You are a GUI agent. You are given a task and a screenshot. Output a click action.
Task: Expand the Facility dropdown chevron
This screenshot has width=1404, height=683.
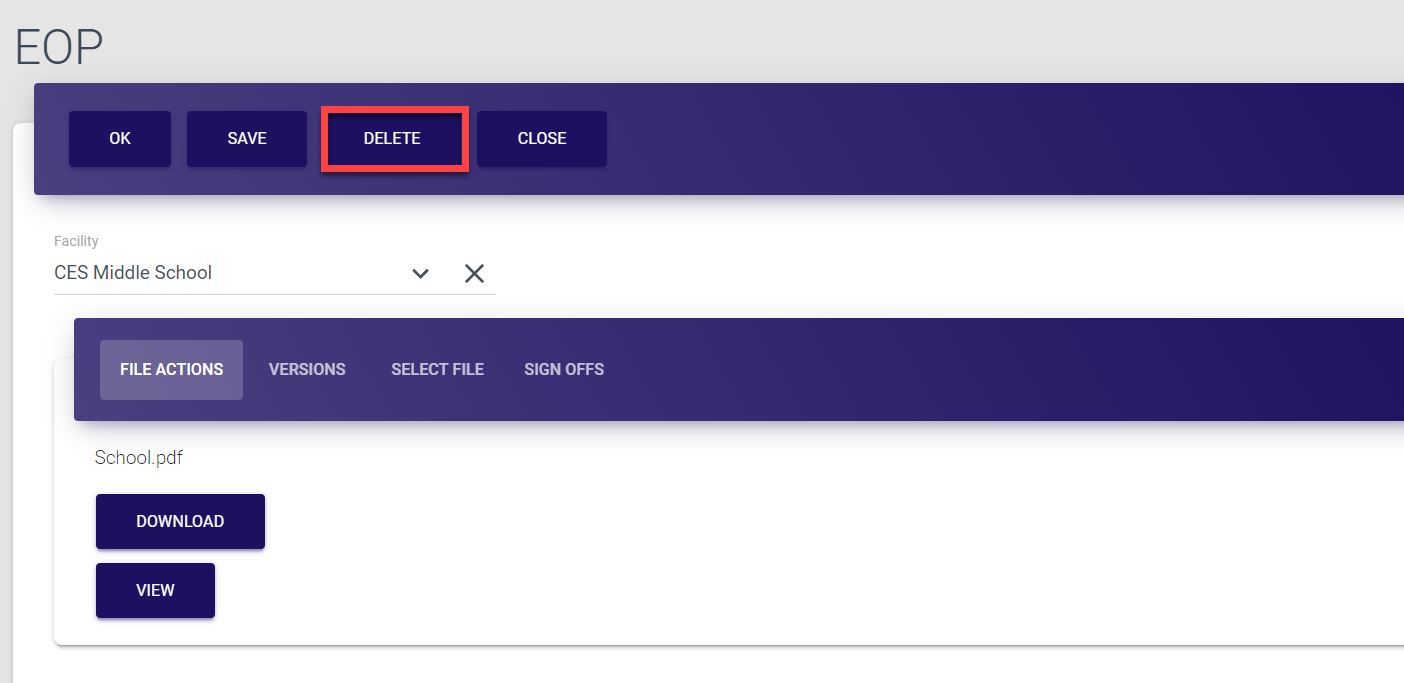pyautogui.click(x=421, y=273)
